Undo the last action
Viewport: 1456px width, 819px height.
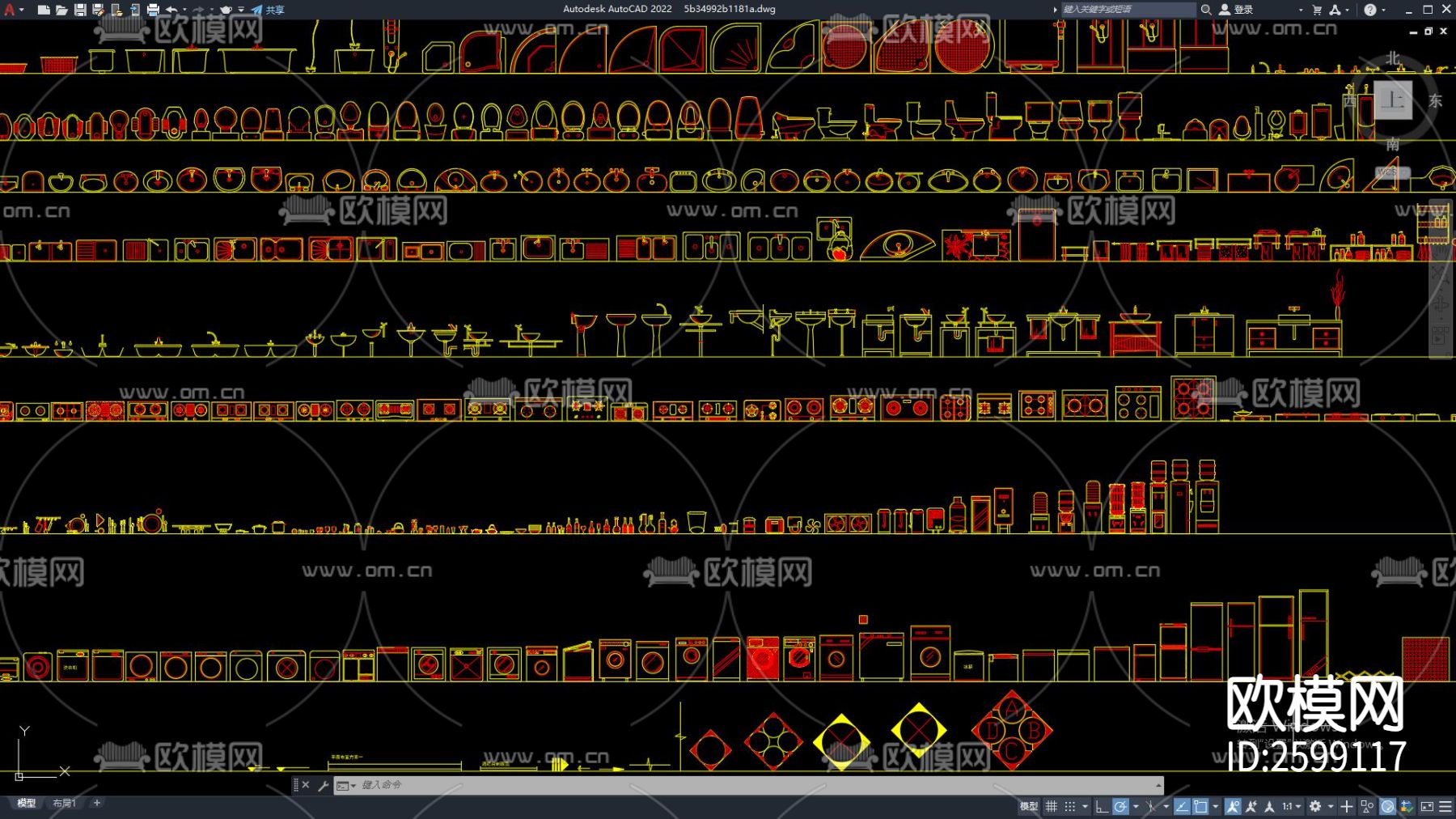click(x=171, y=10)
